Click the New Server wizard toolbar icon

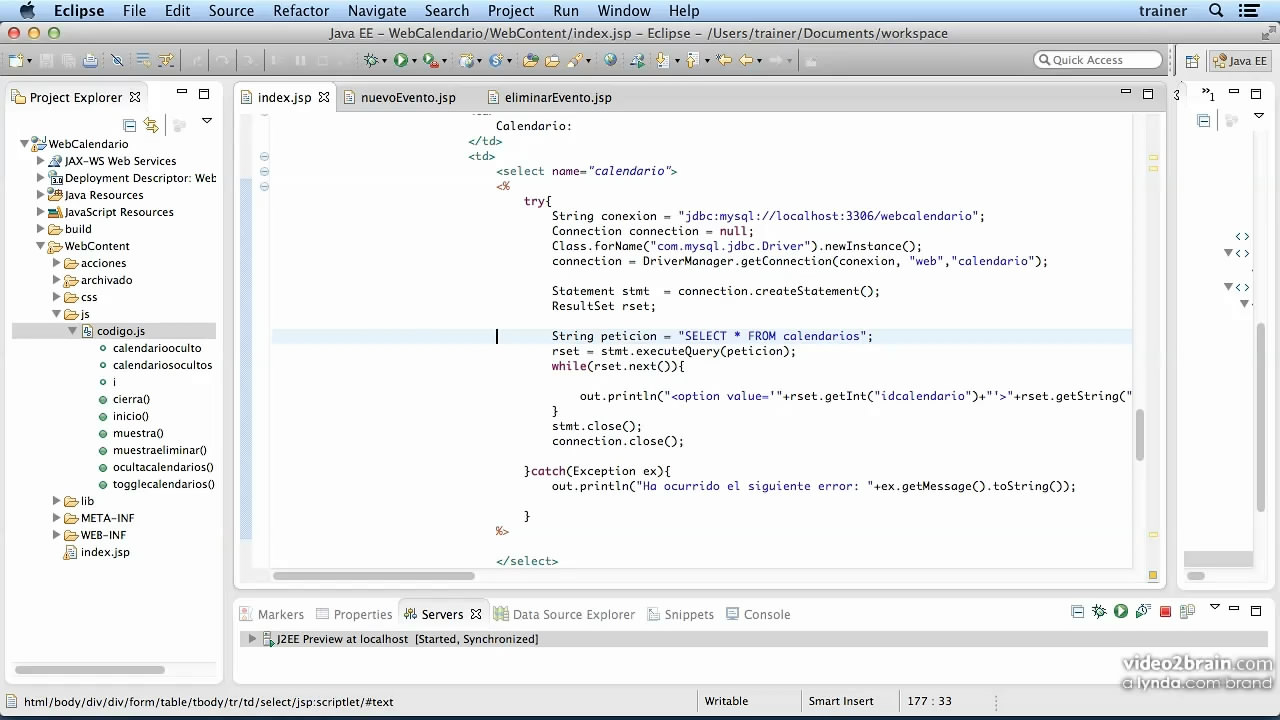tap(466, 60)
